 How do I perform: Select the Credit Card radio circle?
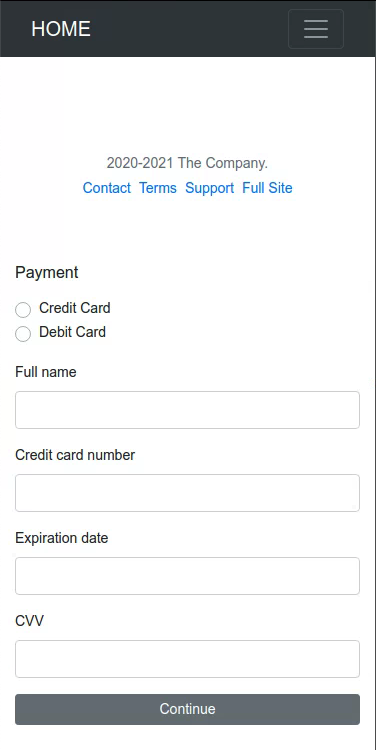23,309
